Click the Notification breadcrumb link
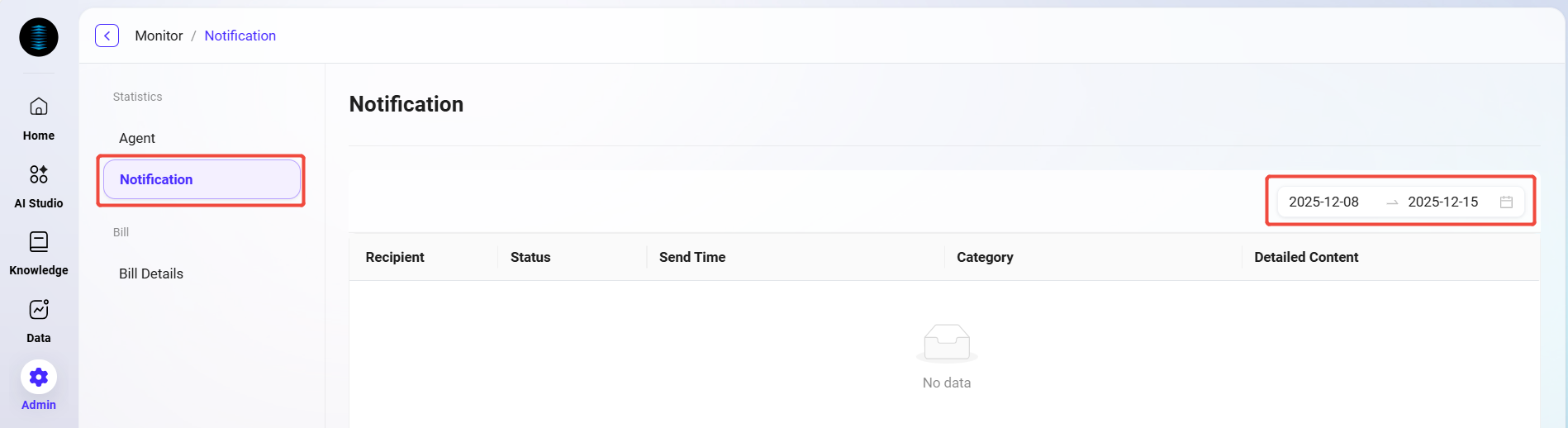The width and height of the screenshot is (1568, 428). 240,36
